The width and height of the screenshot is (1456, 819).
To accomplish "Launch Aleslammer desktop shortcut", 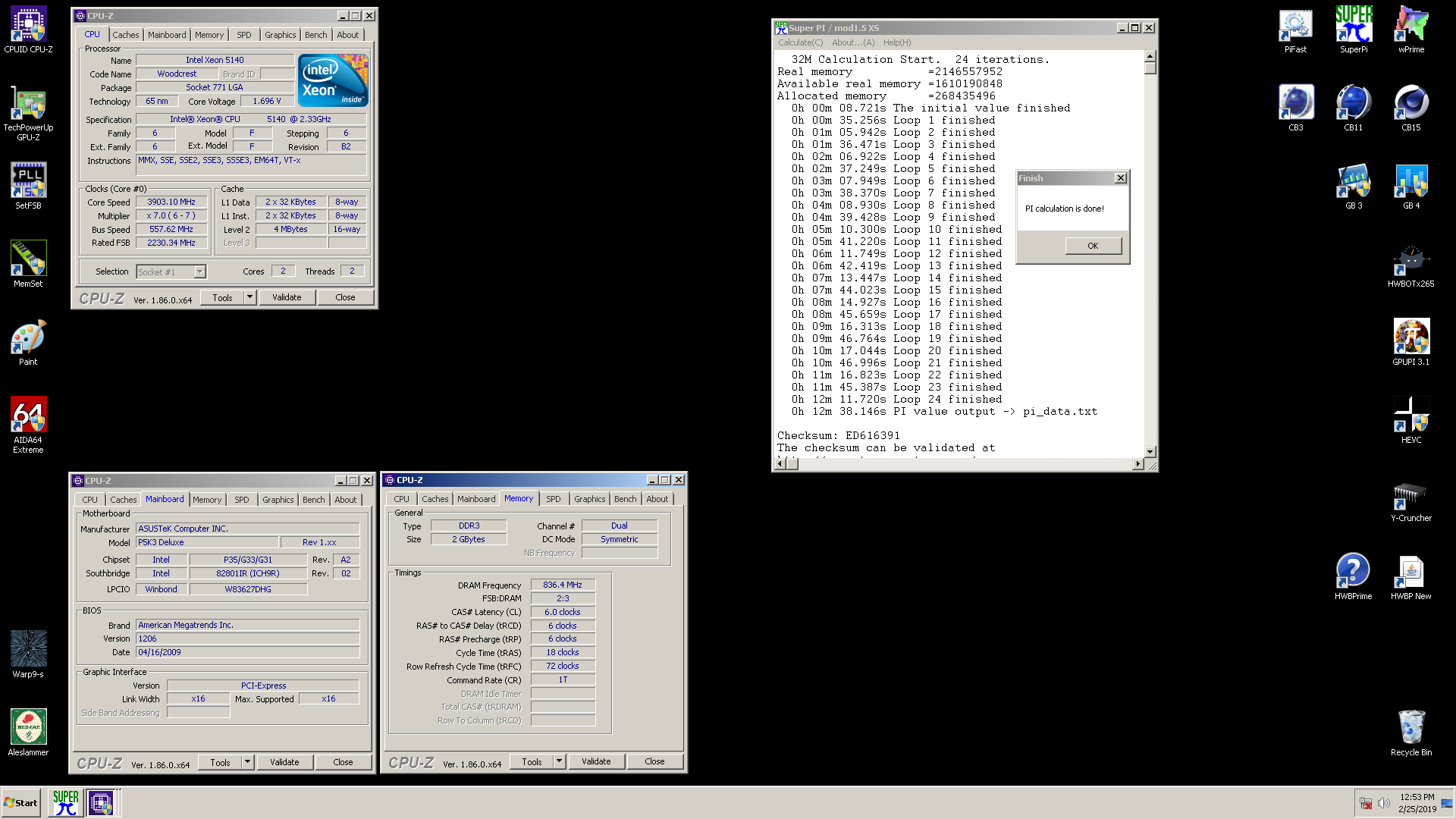I will (x=28, y=733).
